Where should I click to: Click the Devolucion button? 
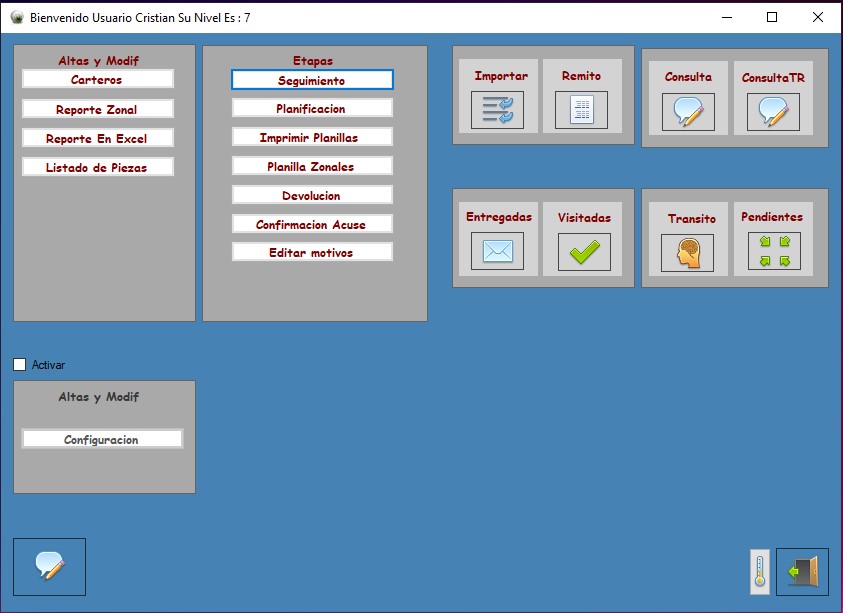coord(312,195)
